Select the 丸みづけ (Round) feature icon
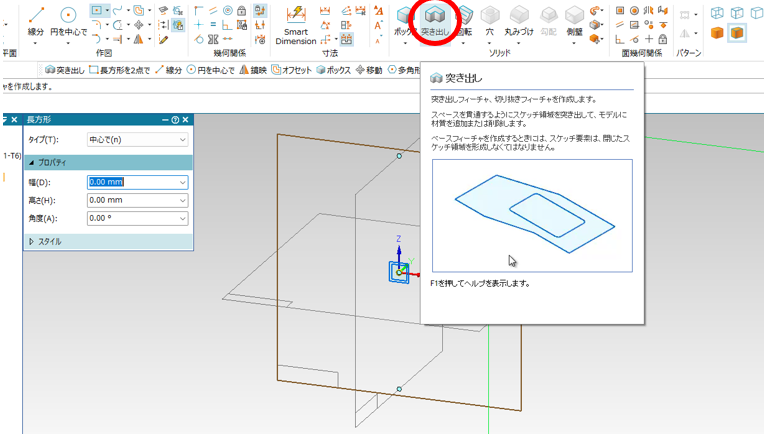The height and width of the screenshot is (435, 764). (x=519, y=18)
